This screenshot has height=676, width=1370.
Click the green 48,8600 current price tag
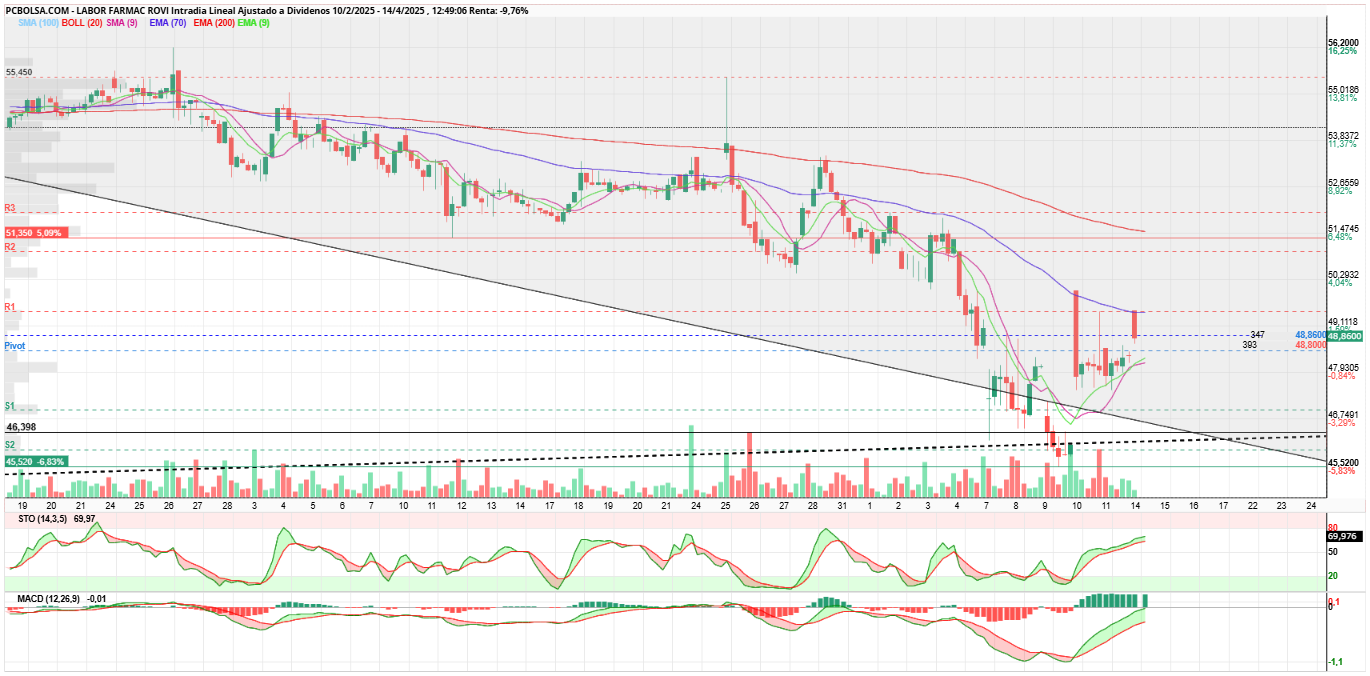(x=1345, y=337)
